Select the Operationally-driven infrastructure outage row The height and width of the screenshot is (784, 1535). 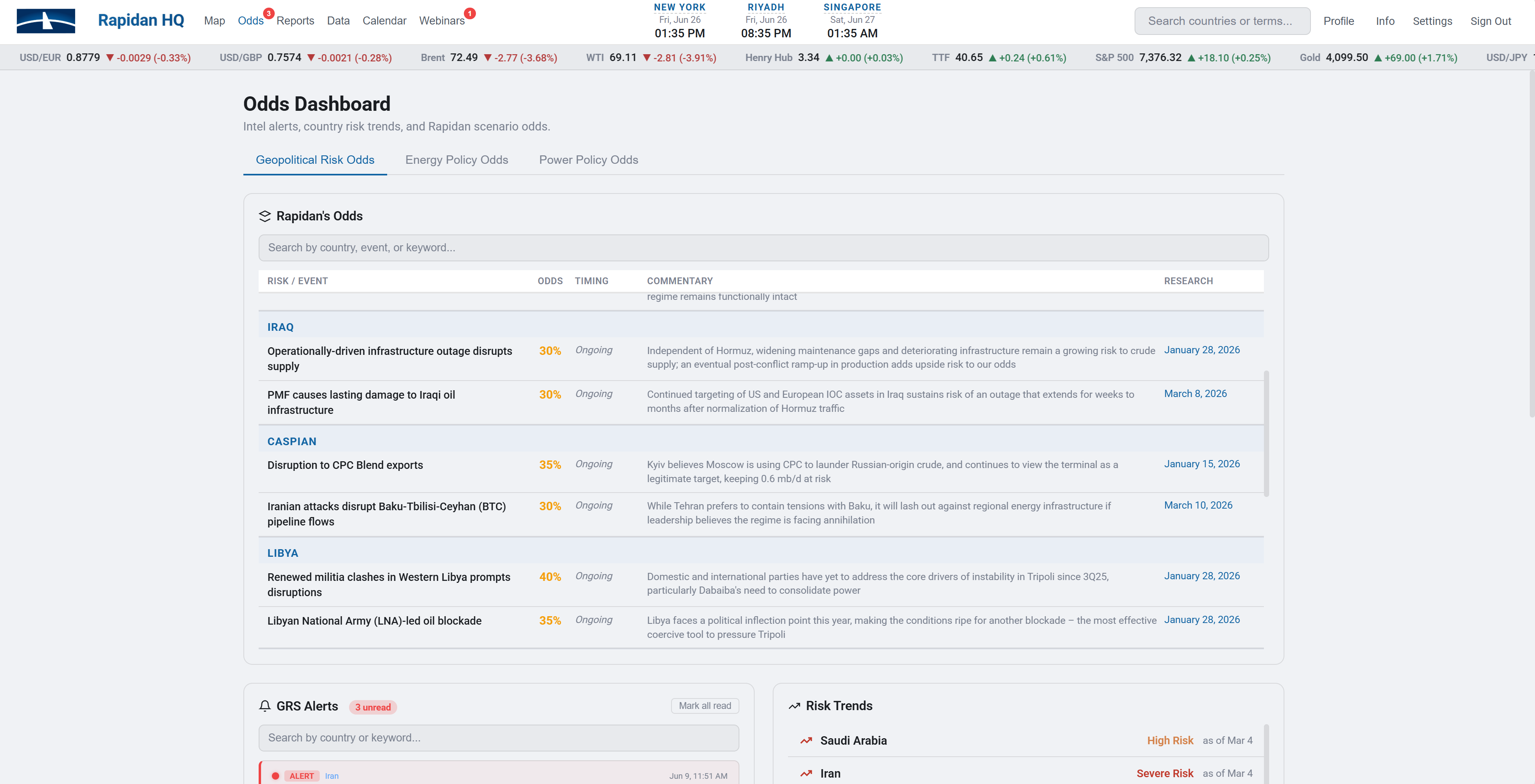(x=761, y=358)
